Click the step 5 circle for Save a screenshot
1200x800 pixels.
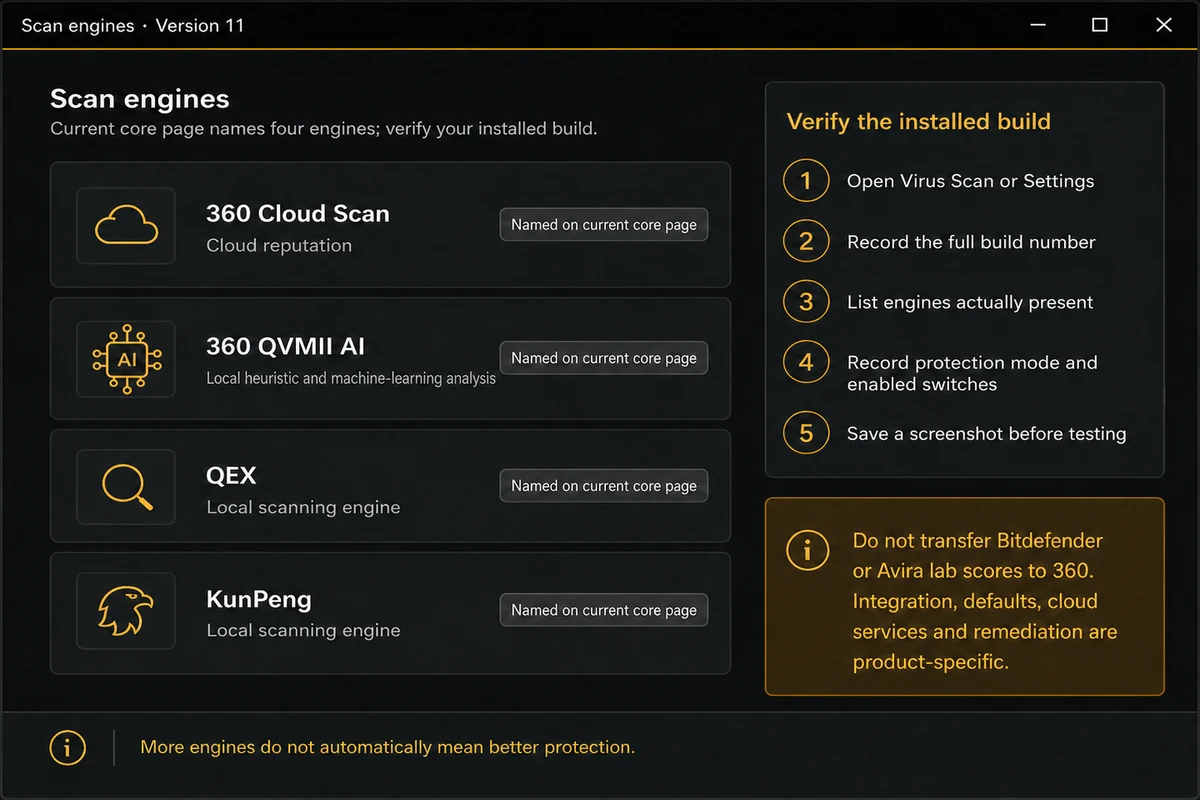pyautogui.click(x=806, y=433)
